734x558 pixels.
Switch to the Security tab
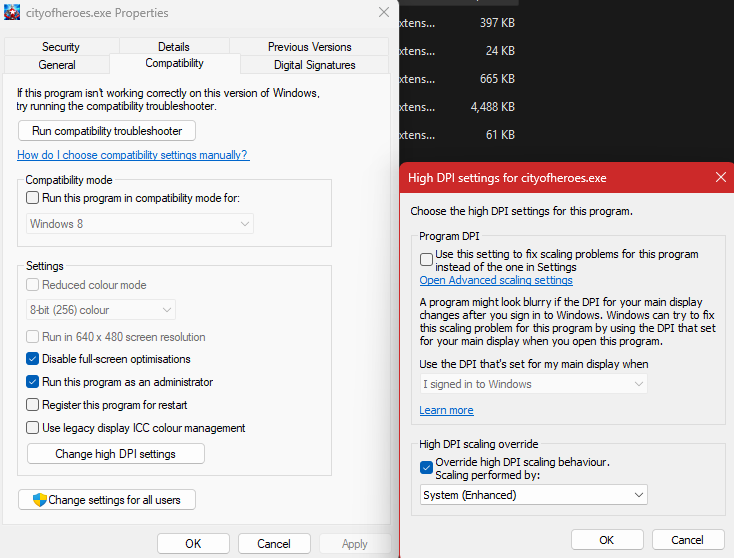(x=61, y=47)
